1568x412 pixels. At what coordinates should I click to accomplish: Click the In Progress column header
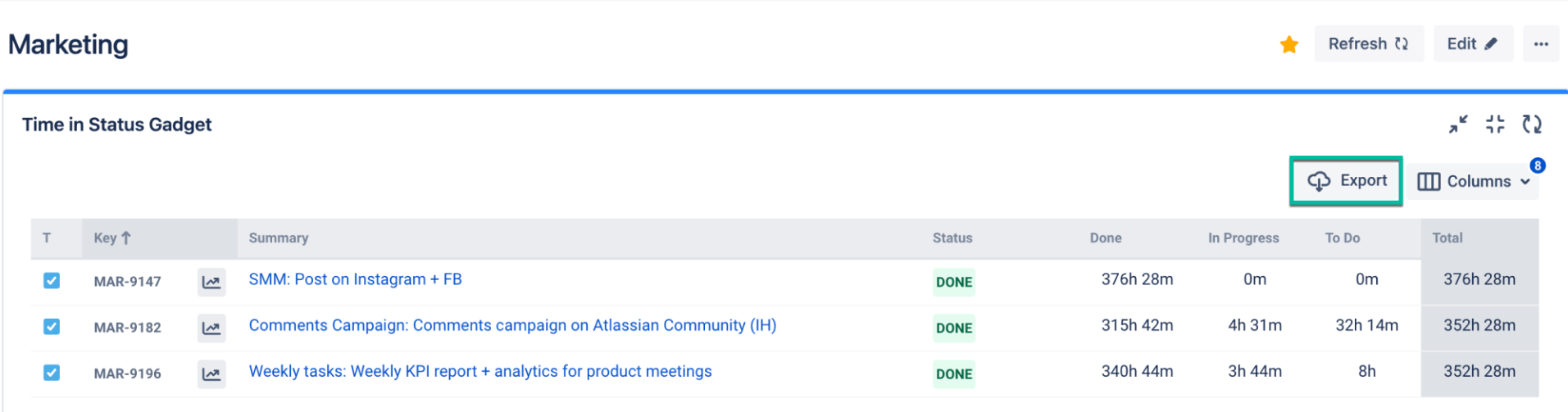click(x=1243, y=238)
